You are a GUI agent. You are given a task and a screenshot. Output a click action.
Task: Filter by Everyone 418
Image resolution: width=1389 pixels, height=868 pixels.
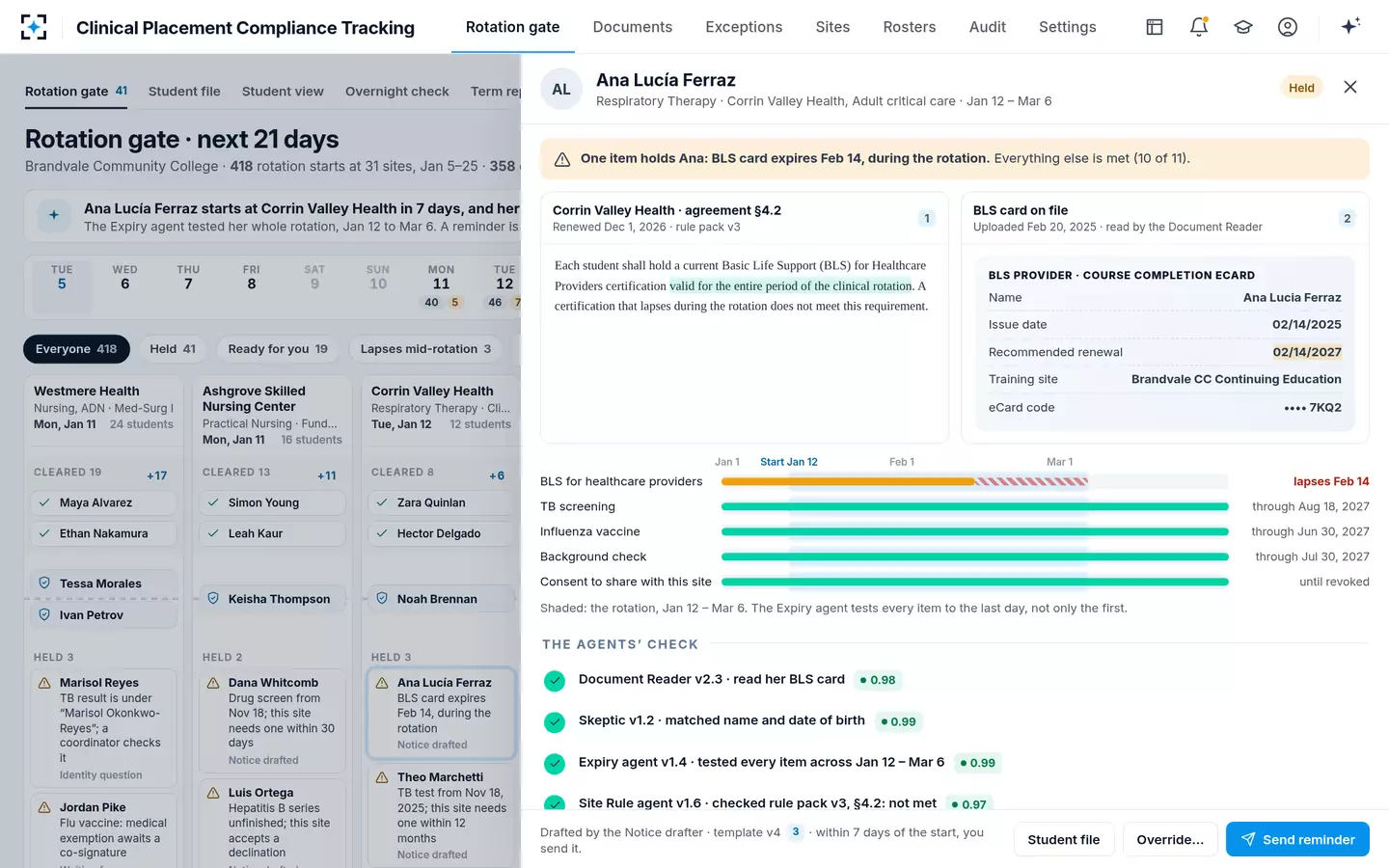(x=76, y=349)
